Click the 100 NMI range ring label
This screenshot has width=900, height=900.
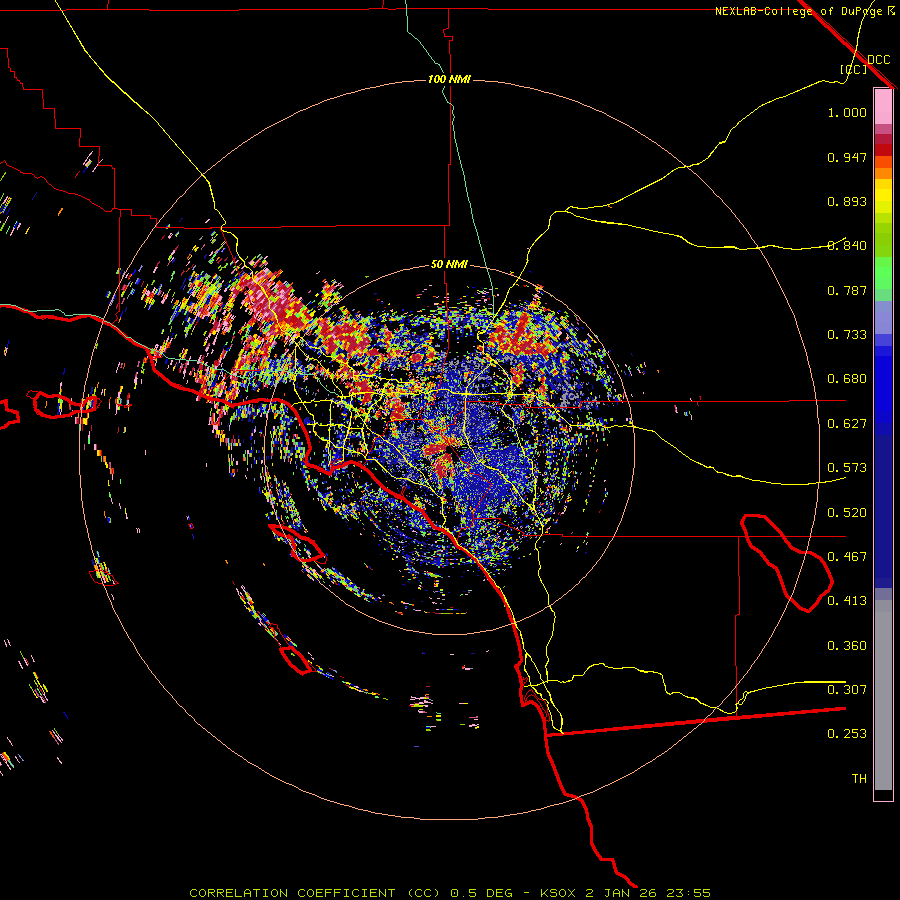coord(449,79)
